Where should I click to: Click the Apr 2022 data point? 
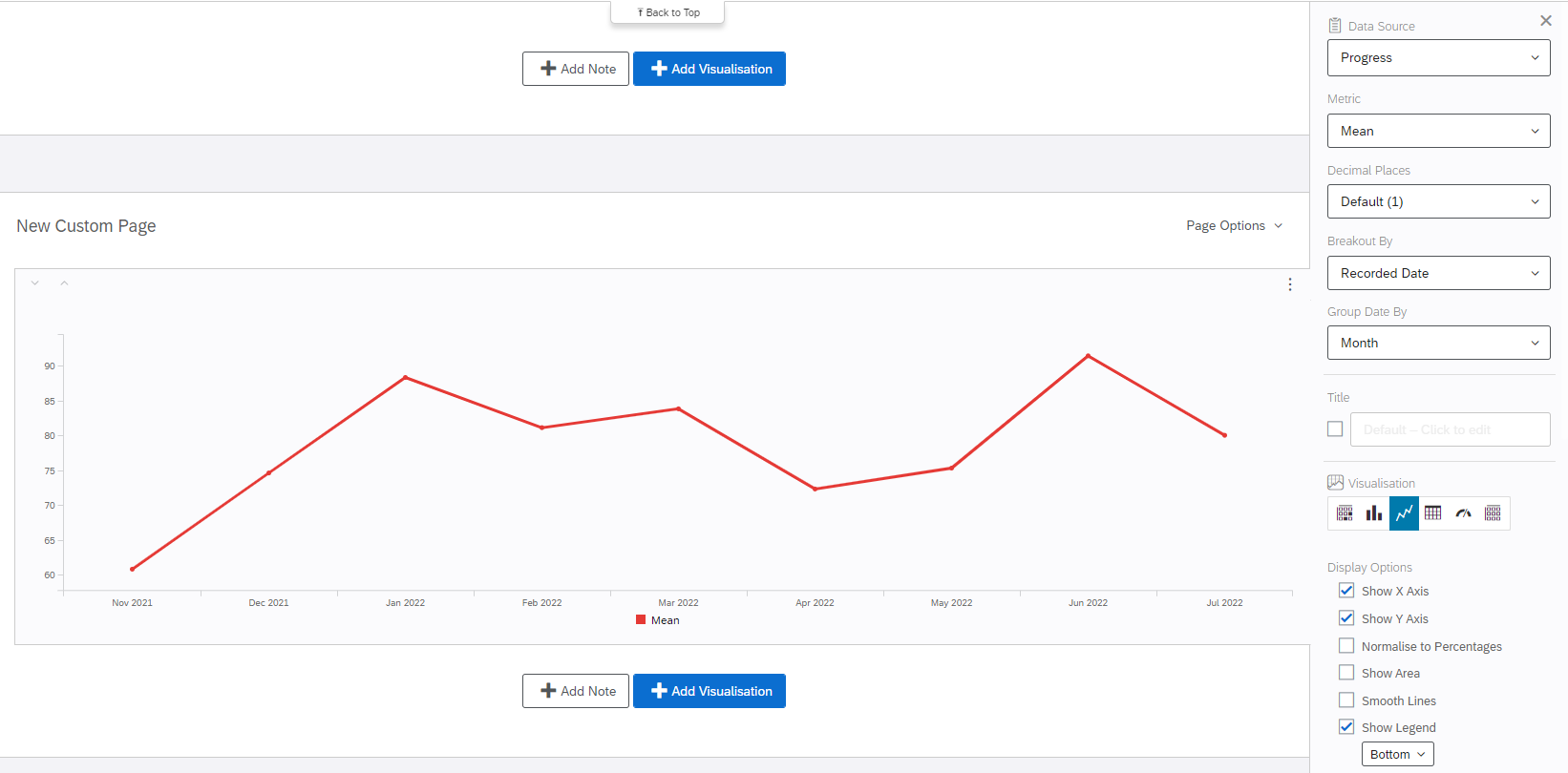816,489
